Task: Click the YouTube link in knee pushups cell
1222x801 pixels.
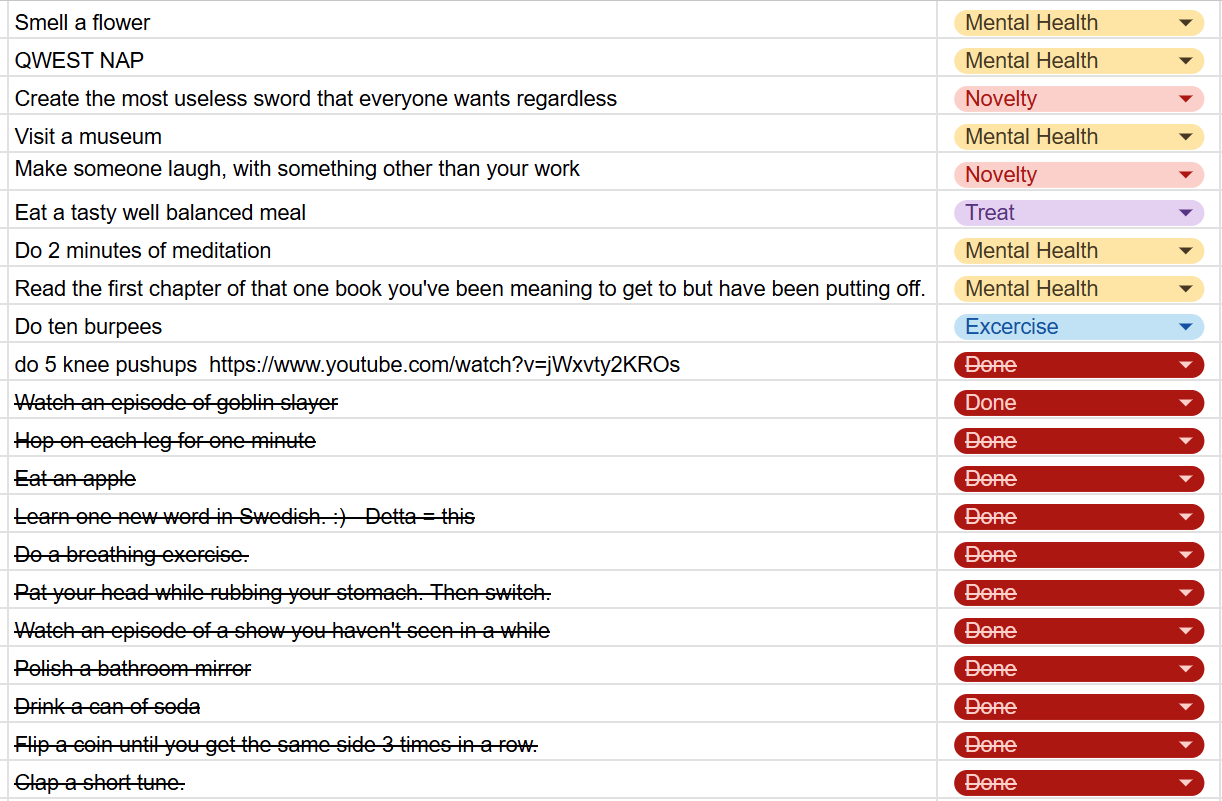Action: tap(444, 365)
